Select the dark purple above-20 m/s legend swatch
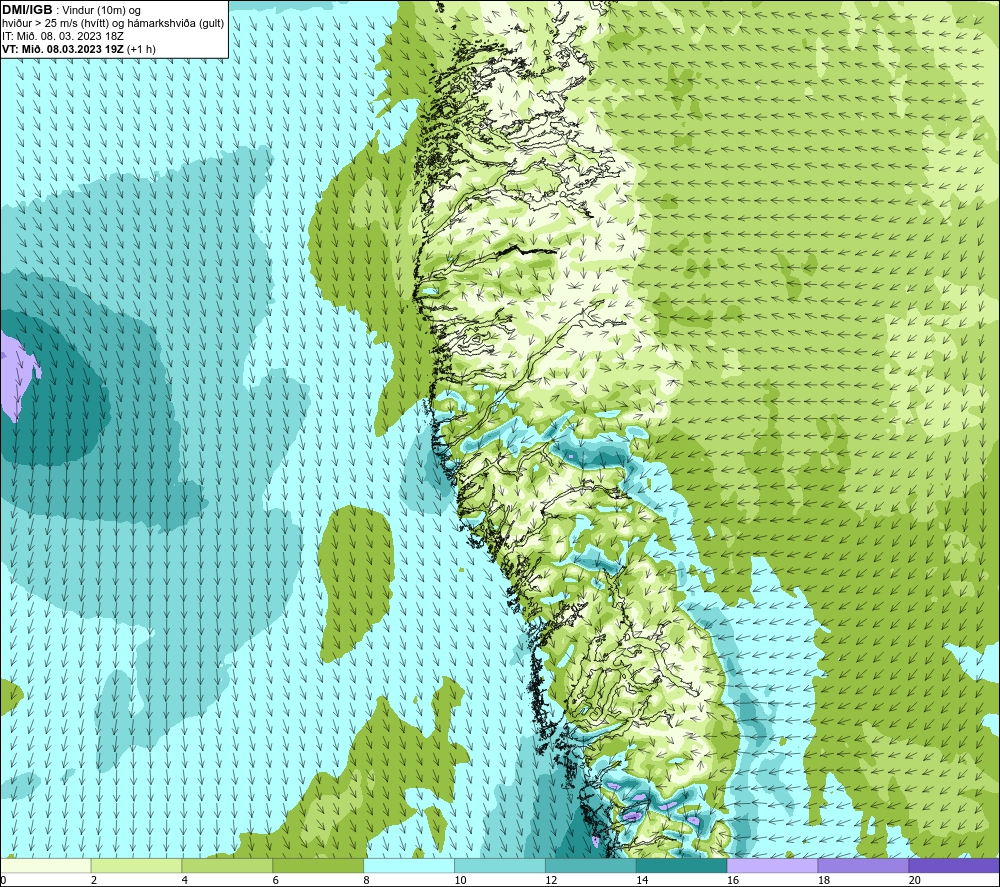This screenshot has width=1000, height=887. (954, 865)
